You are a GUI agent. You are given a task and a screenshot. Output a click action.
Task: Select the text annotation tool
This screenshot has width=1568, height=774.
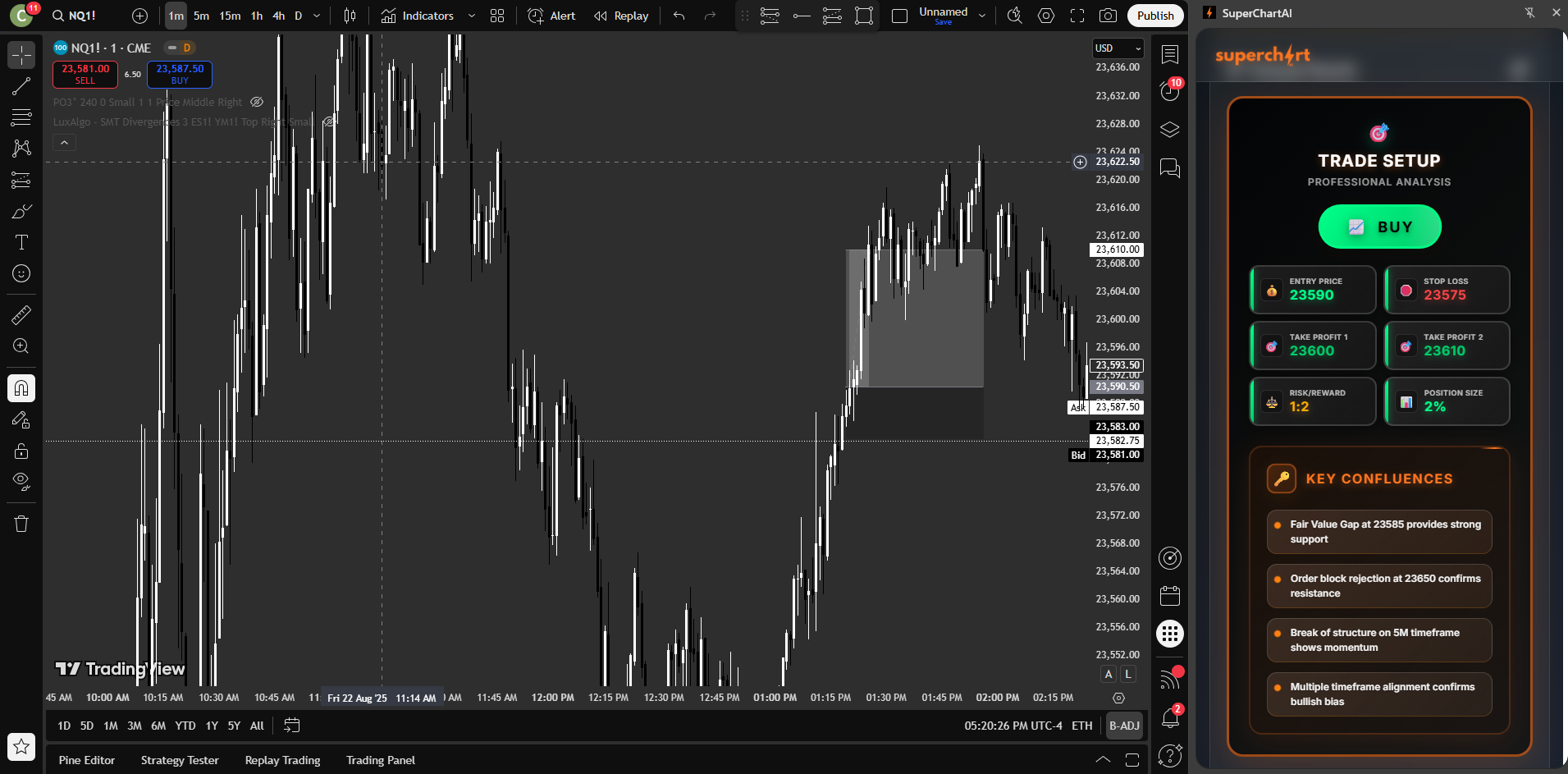click(x=21, y=242)
